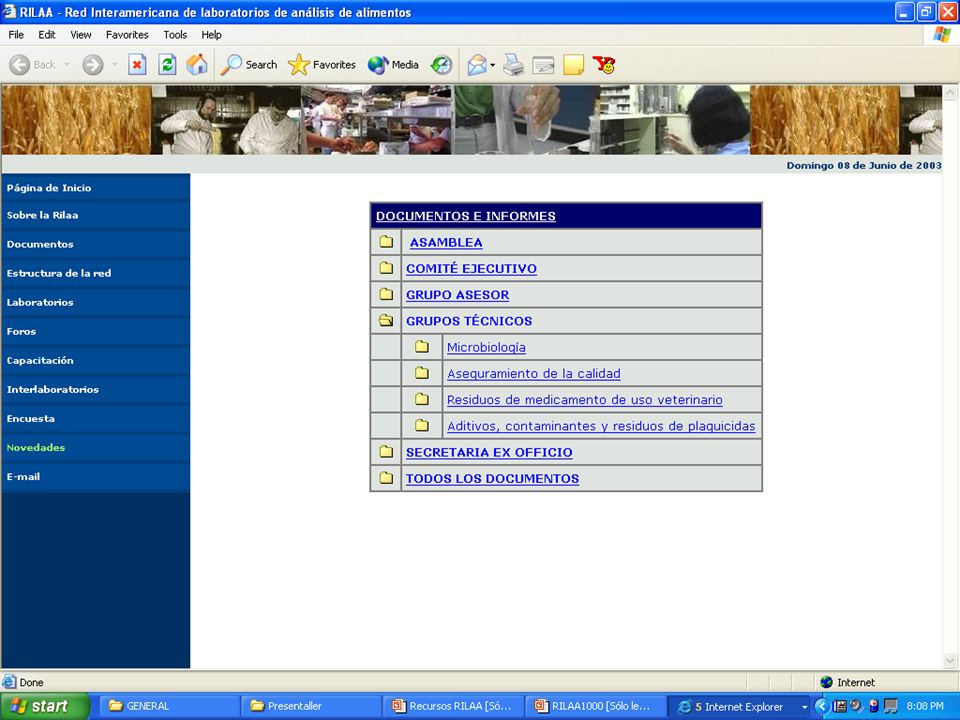Viewport: 960px width, 720px height.
Task: Open Foros sidebar item
Action: (x=21, y=331)
